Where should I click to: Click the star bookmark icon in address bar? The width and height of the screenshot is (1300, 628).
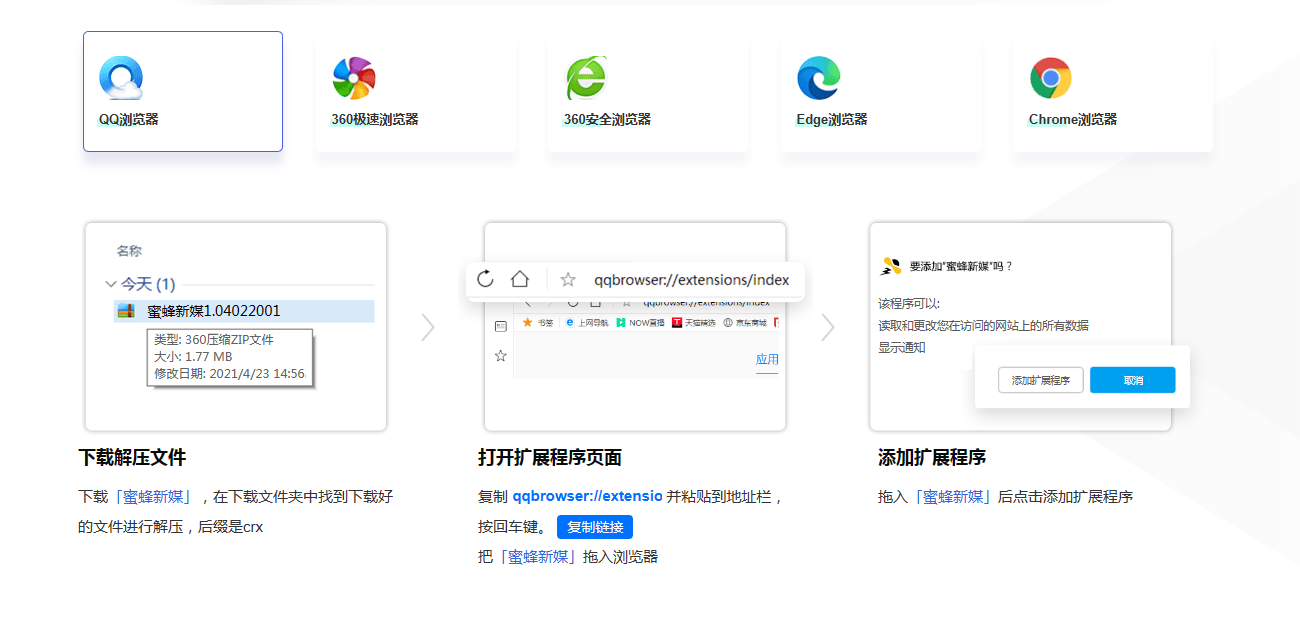pos(568,280)
